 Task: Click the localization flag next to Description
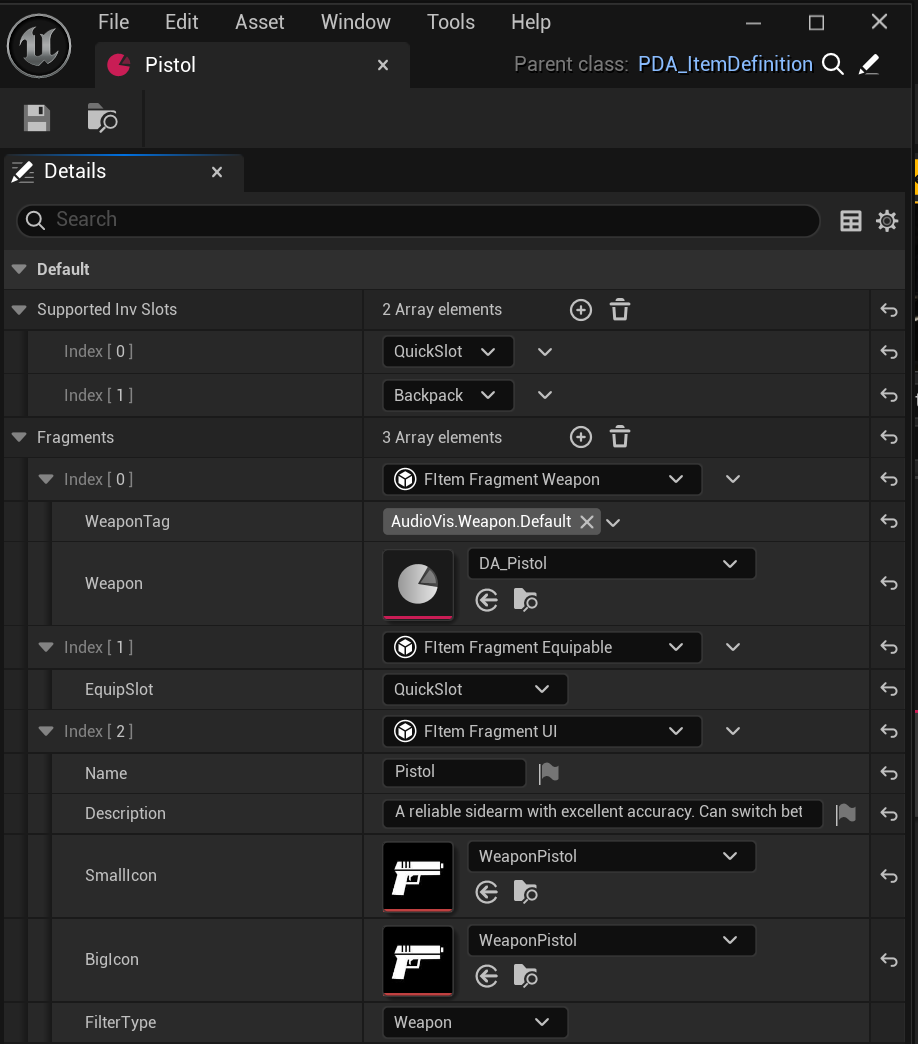(845, 813)
